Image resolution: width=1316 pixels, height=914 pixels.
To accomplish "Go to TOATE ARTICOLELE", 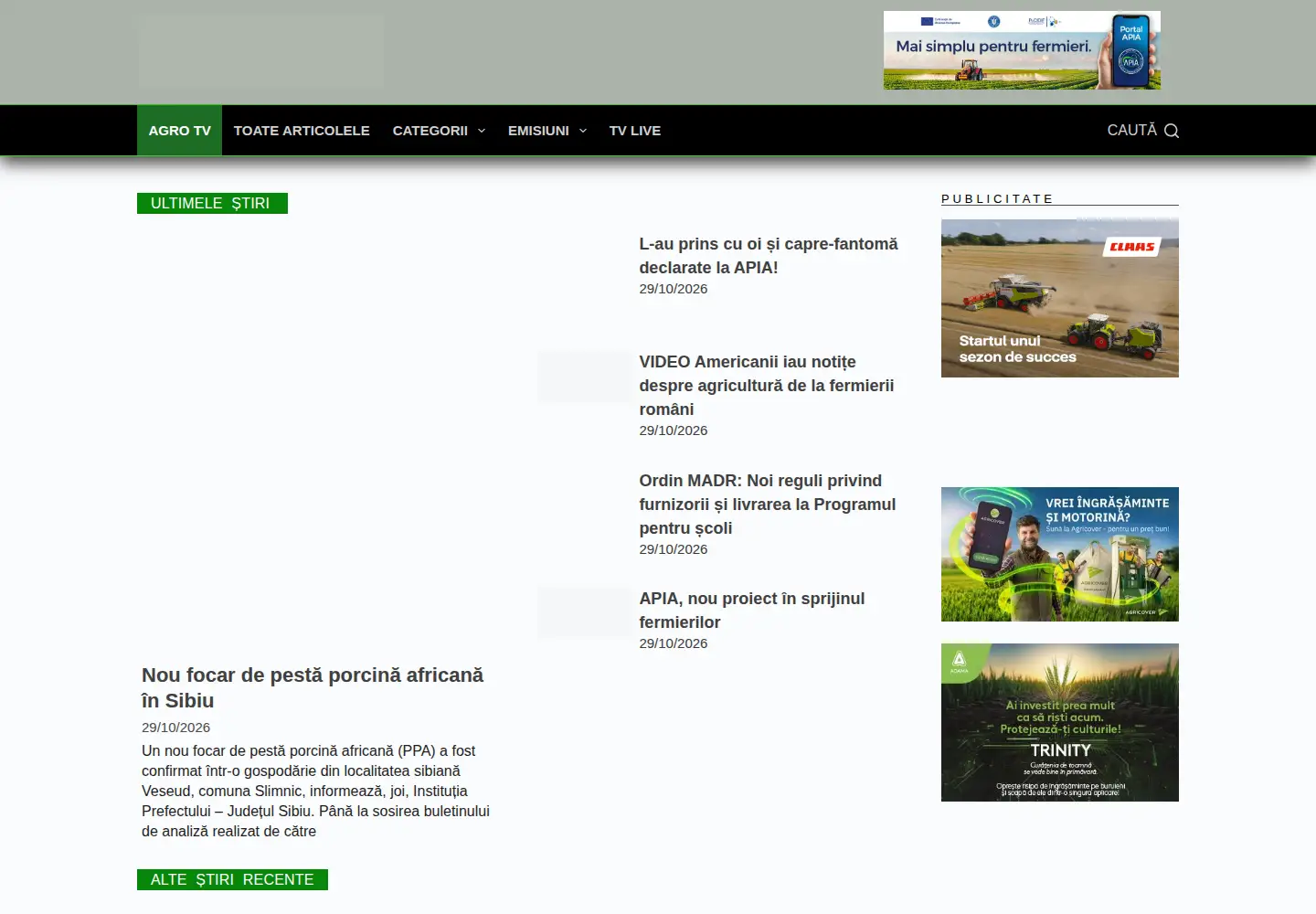I will (x=302, y=131).
